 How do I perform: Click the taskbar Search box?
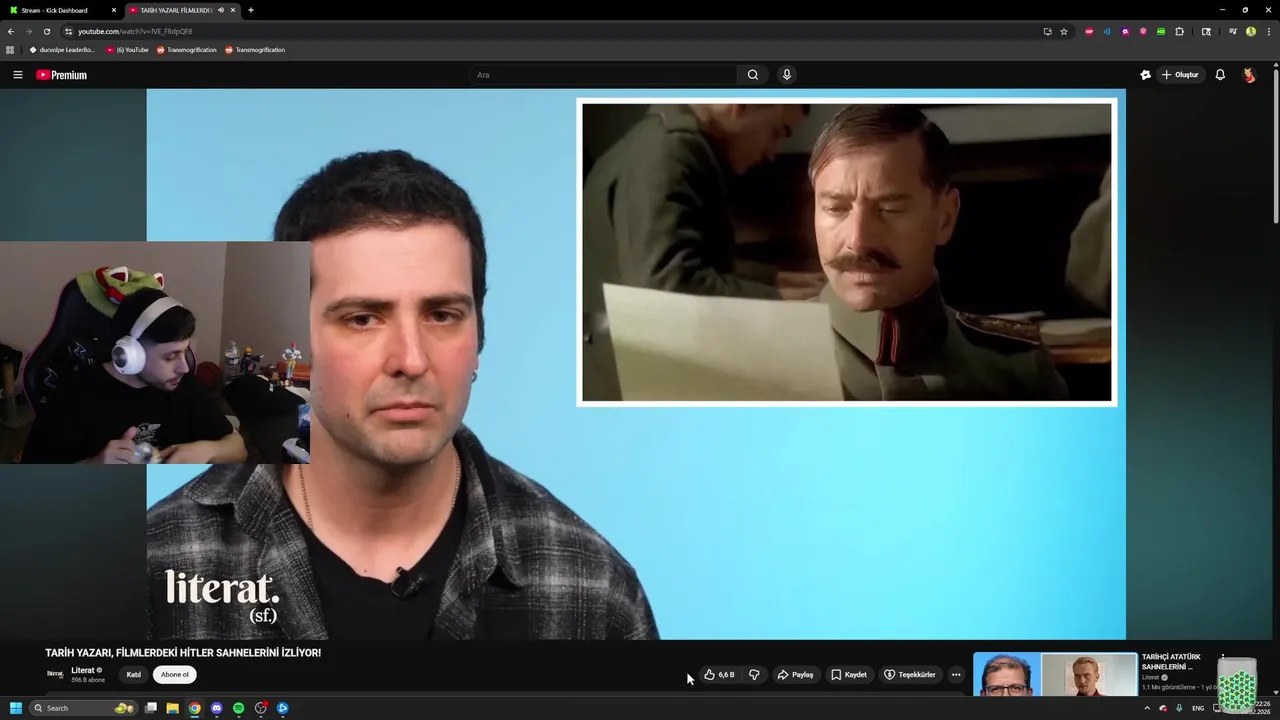(x=83, y=708)
